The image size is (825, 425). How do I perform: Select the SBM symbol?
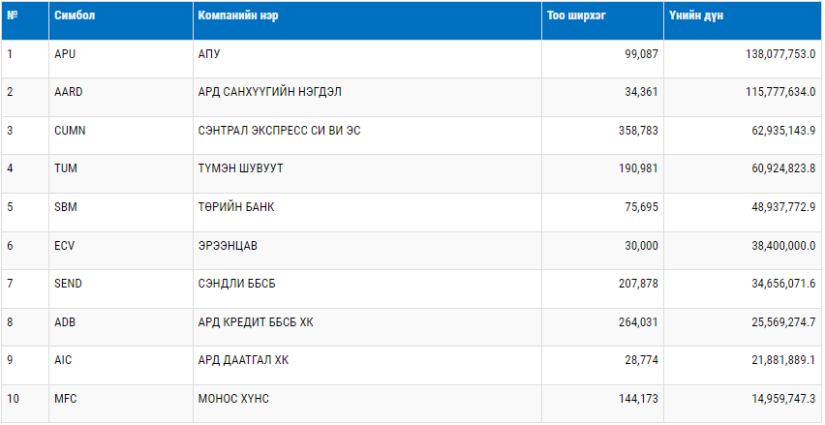65,207
